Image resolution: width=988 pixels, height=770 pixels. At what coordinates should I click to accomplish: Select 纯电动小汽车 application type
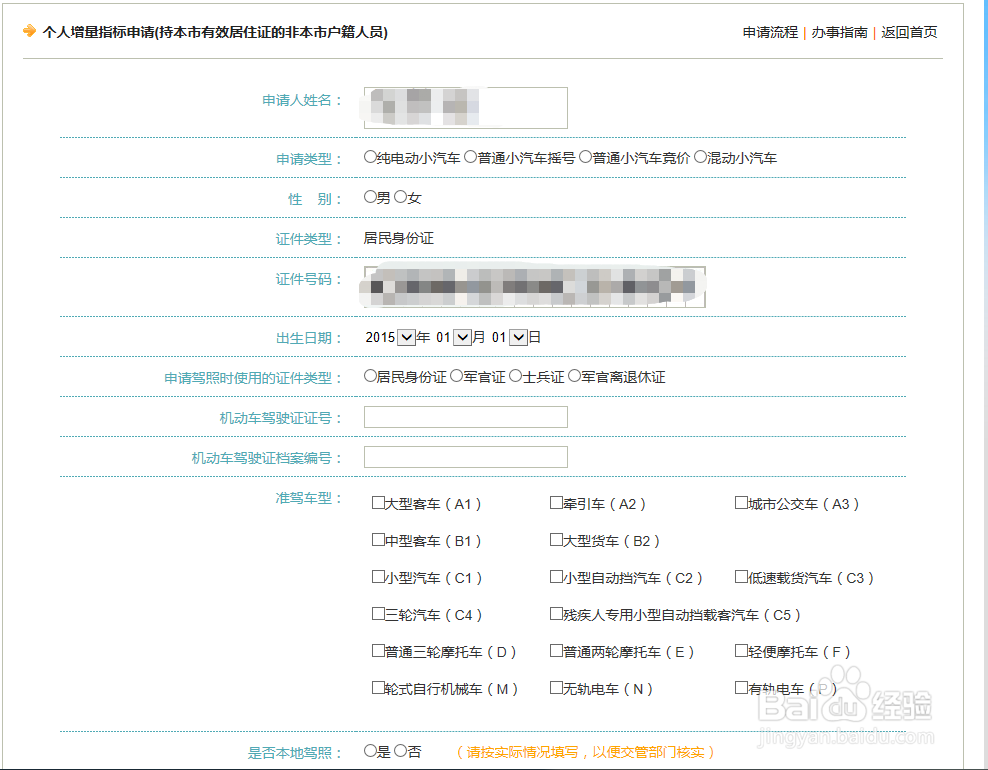[370, 157]
